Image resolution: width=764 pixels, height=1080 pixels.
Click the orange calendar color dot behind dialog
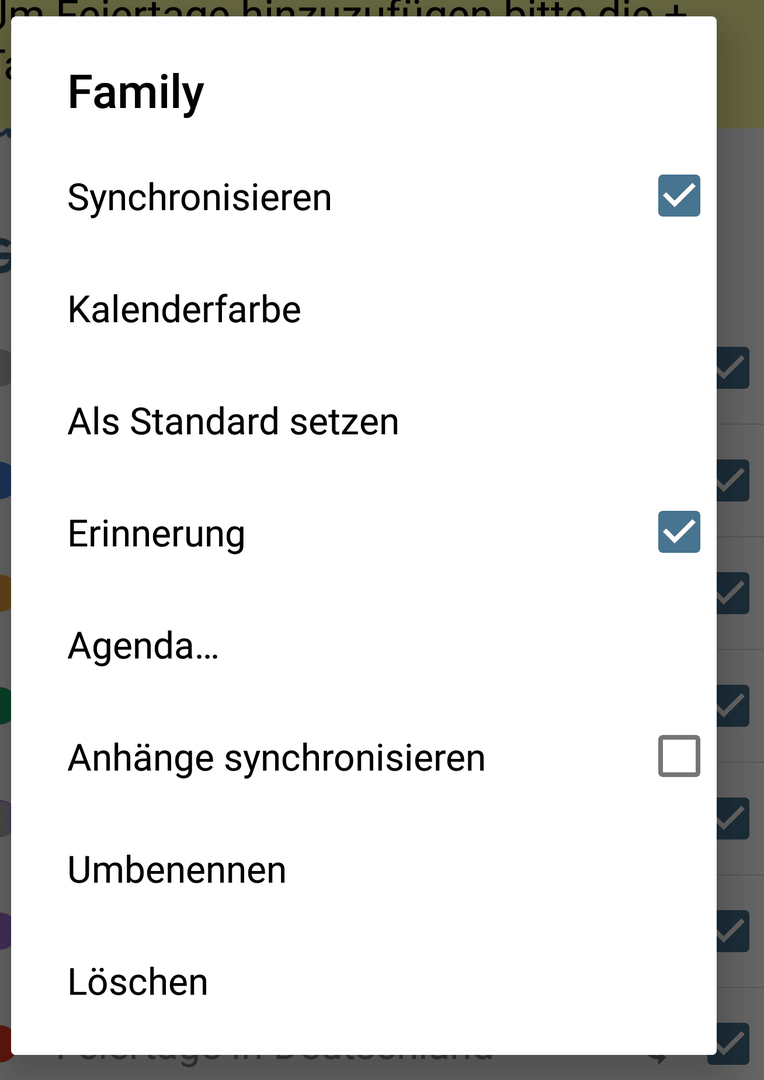(5, 593)
